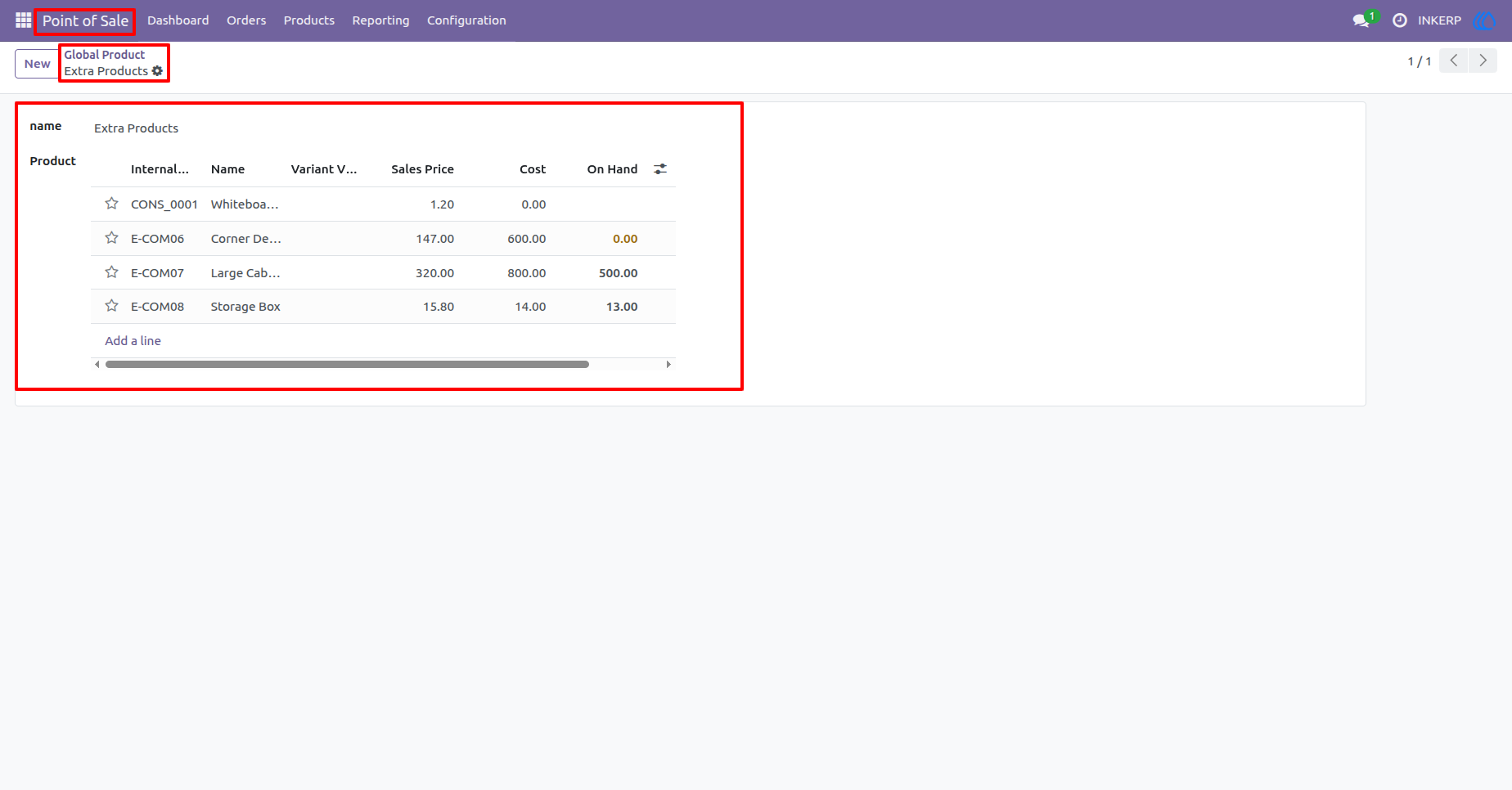Open the activities clock icon

pyautogui.click(x=1400, y=20)
